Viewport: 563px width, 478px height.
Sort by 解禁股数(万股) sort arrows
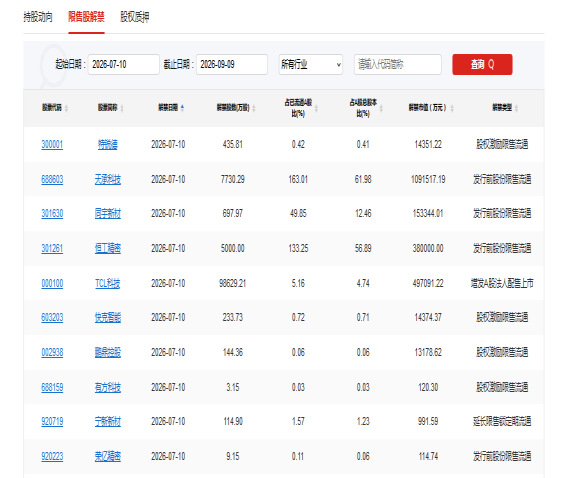[254, 108]
